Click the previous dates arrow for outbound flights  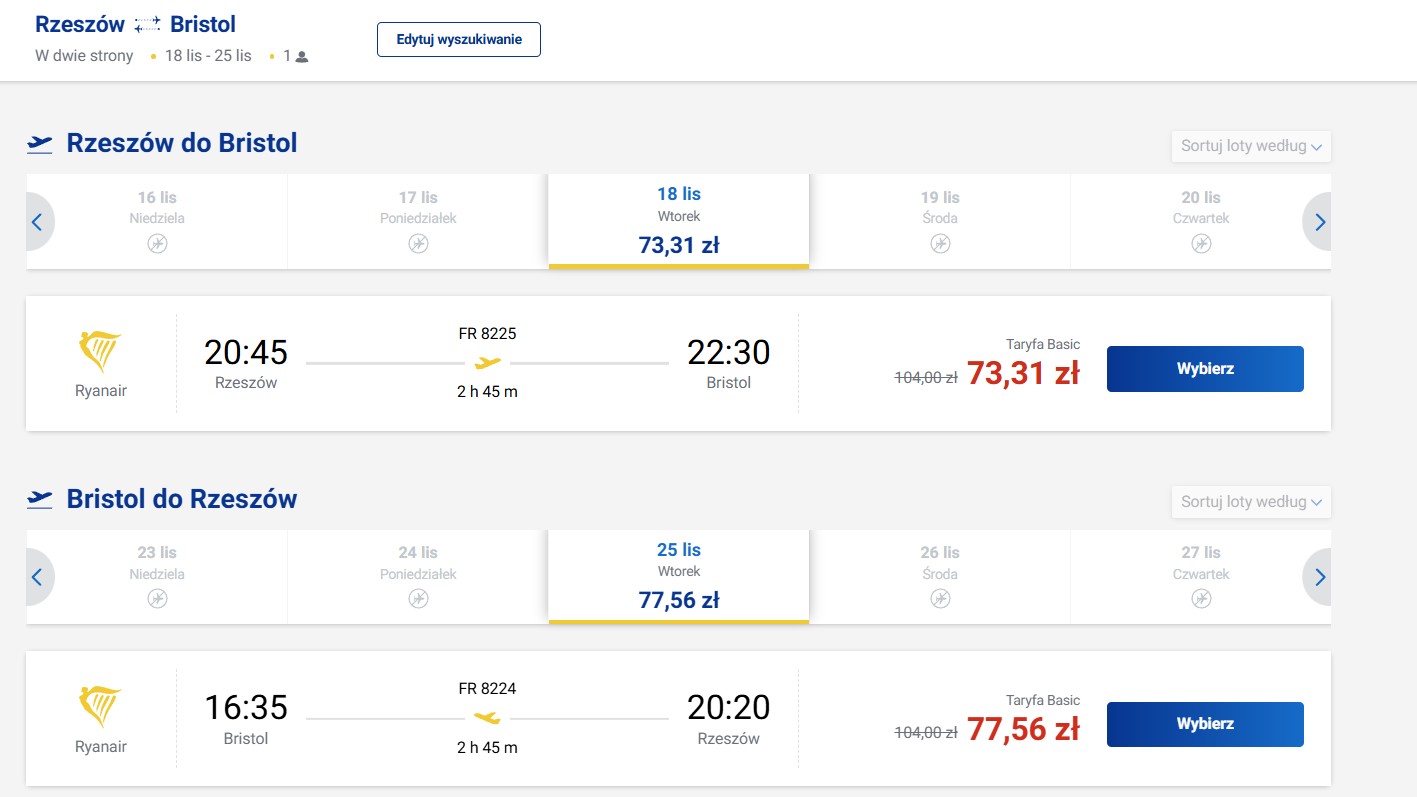click(38, 222)
